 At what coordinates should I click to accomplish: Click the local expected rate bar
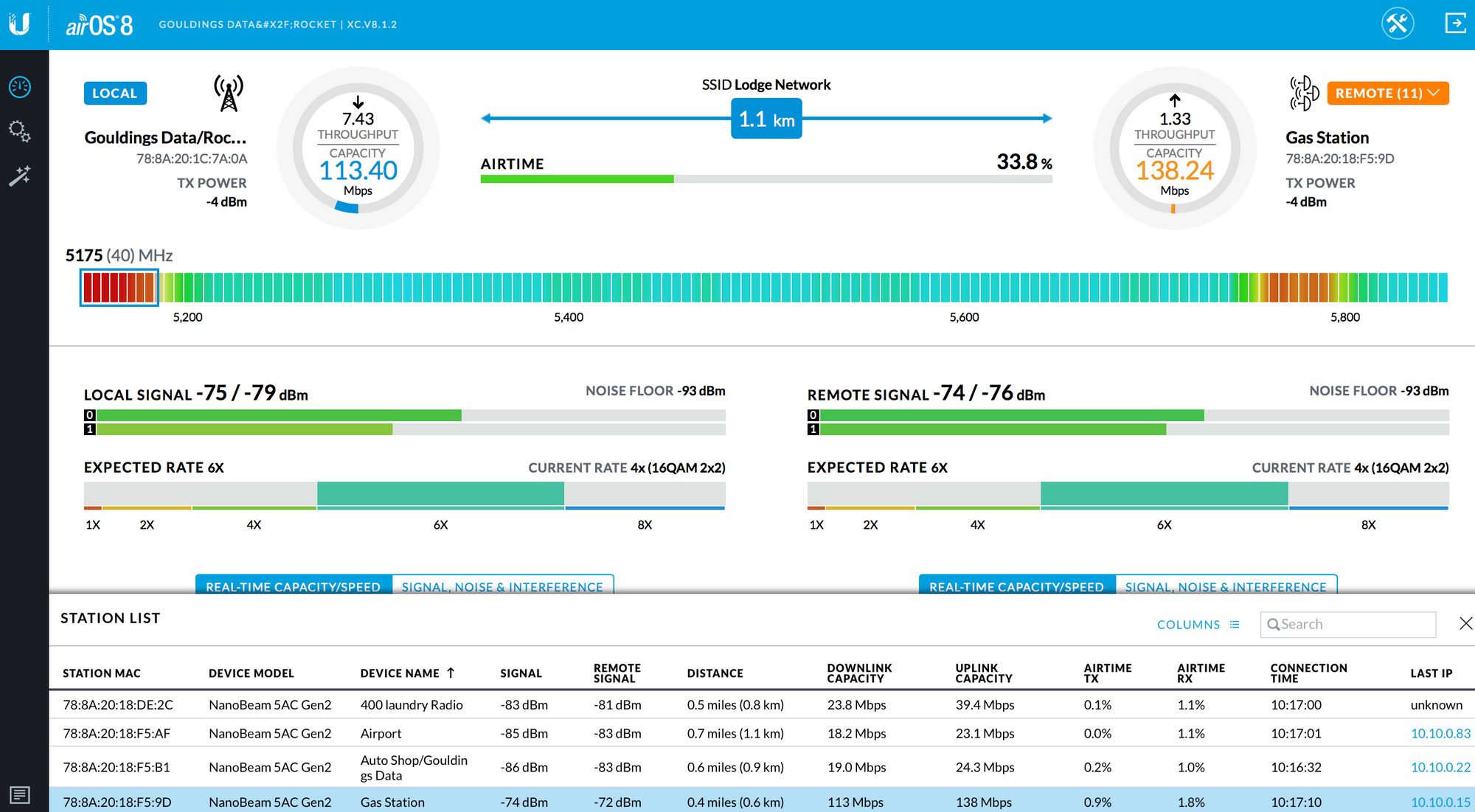[404, 496]
